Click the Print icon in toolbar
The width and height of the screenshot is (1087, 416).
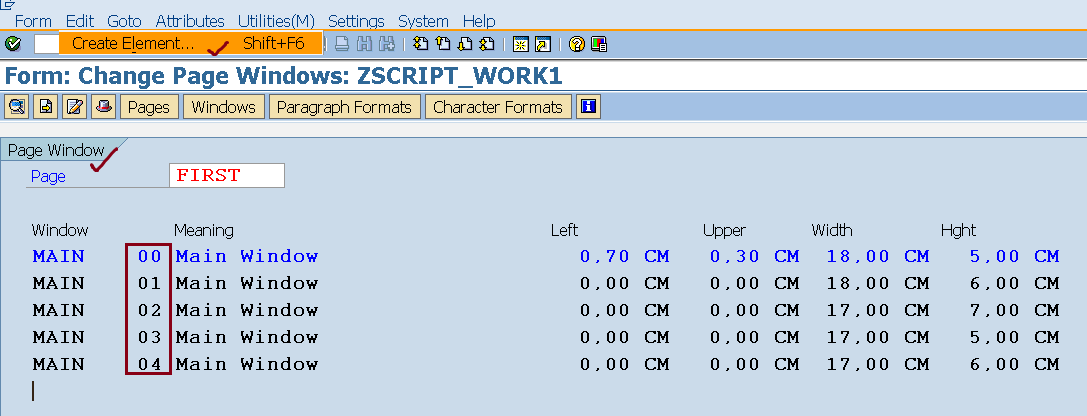tap(342, 44)
